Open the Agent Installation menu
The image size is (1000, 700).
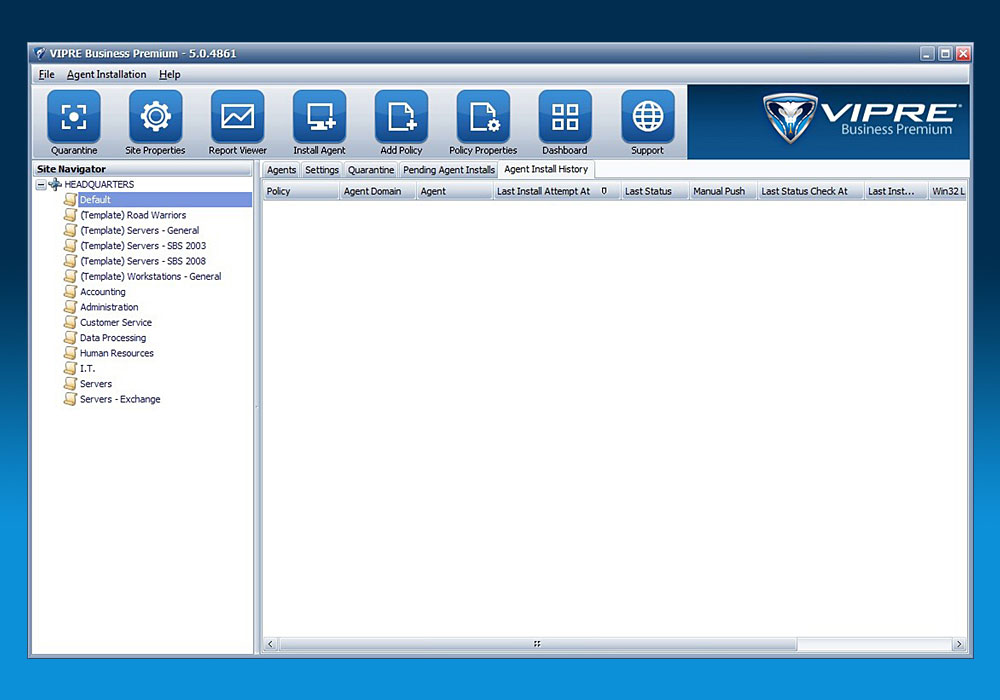coord(107,75)
